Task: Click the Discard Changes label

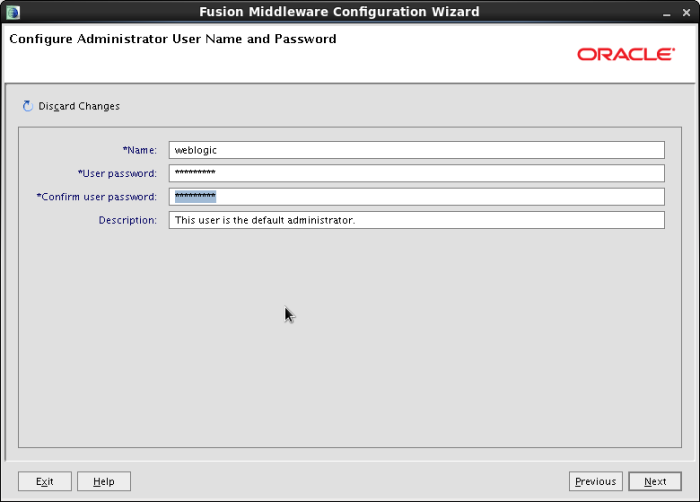Action: pyautogui.click(x=79, y=106)
